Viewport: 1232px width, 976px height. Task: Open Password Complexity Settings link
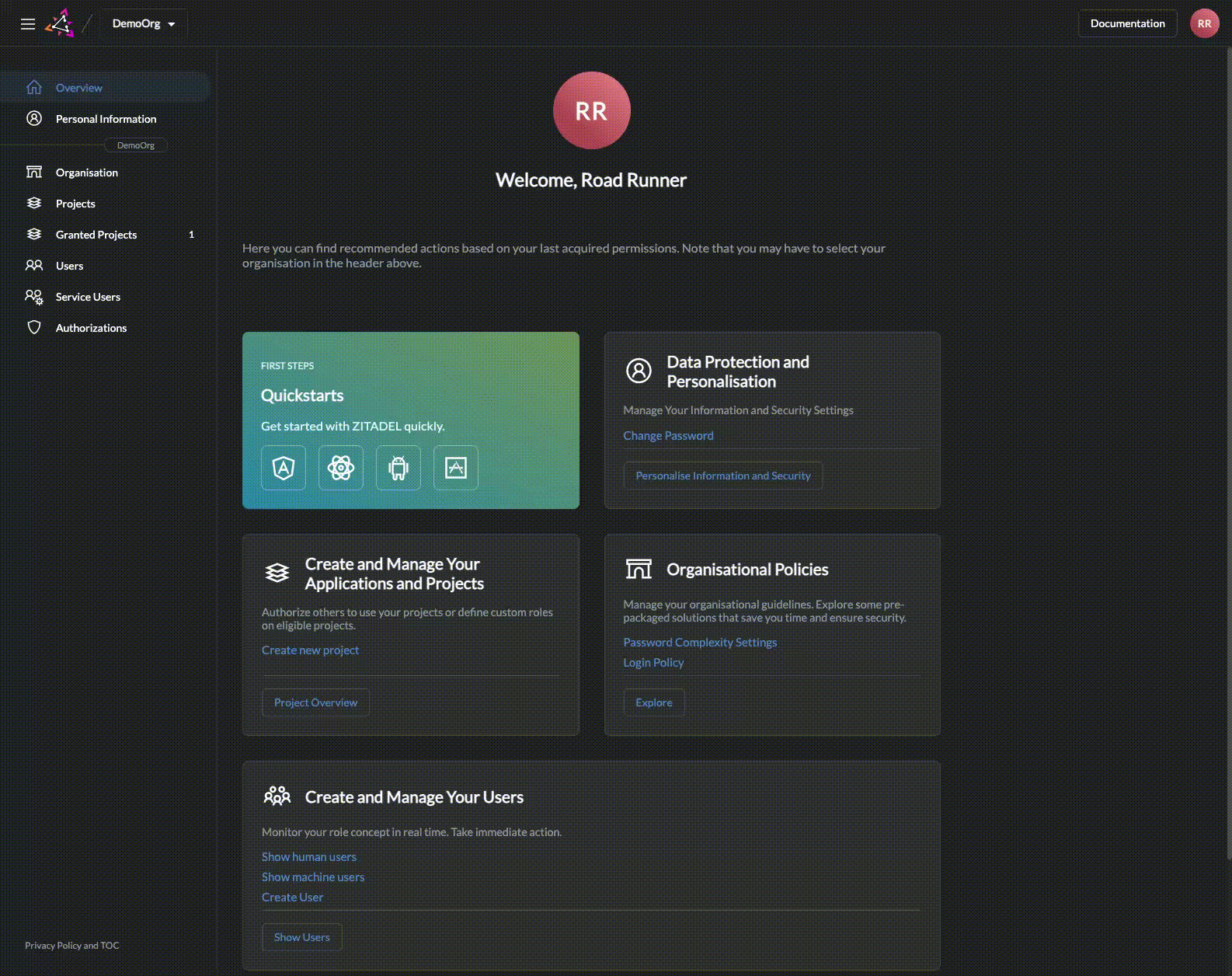point(700,643)
